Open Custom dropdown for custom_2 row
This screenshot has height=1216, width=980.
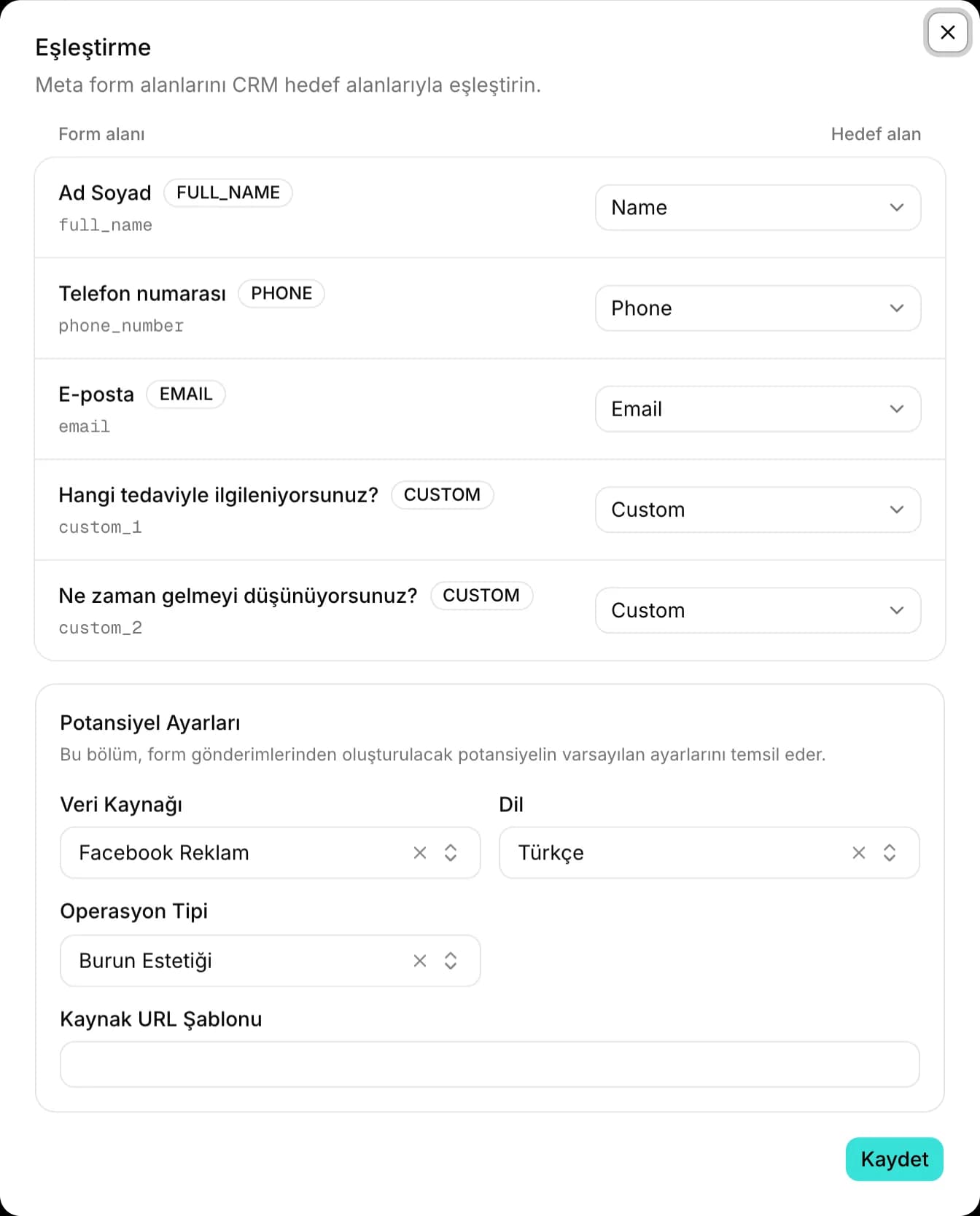point(758,610)
